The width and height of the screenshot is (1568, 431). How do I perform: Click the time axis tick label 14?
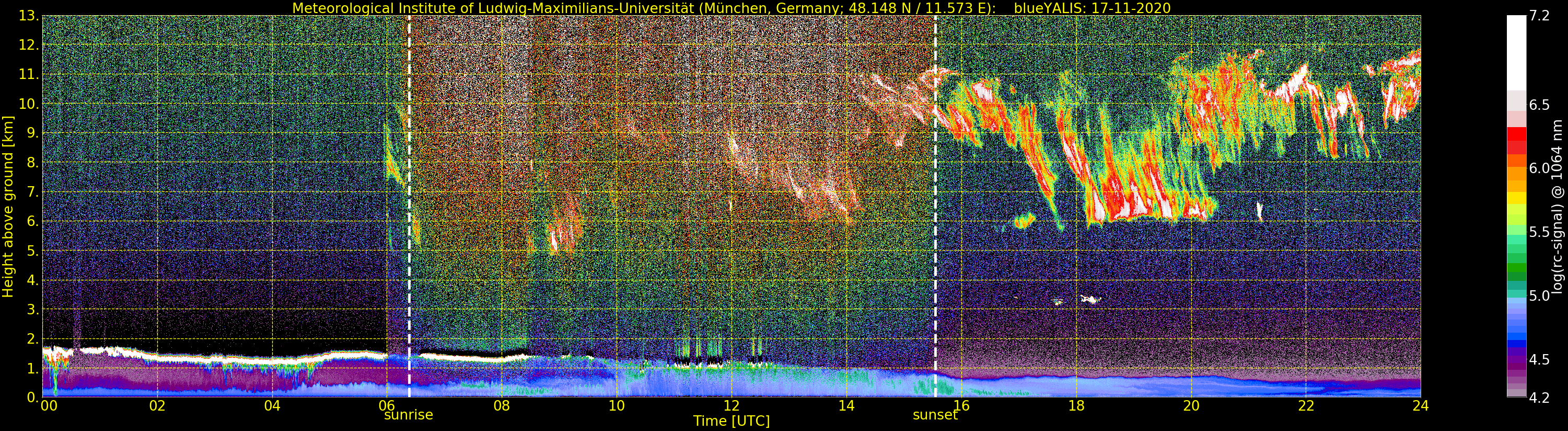(x=846, y=406)
